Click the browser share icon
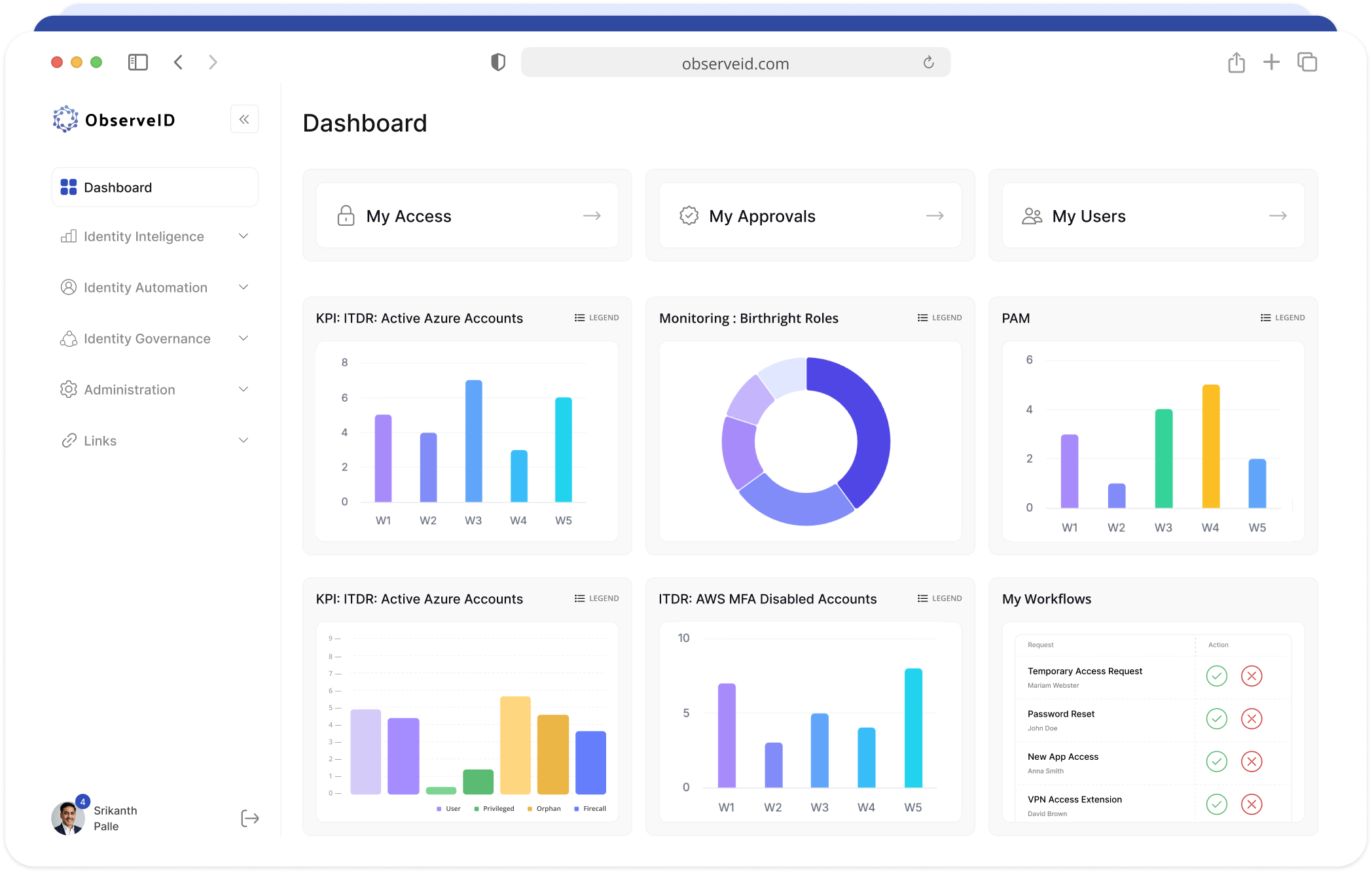The height and width of the screenshot is (873, 1372). [x=1236, y=63]
